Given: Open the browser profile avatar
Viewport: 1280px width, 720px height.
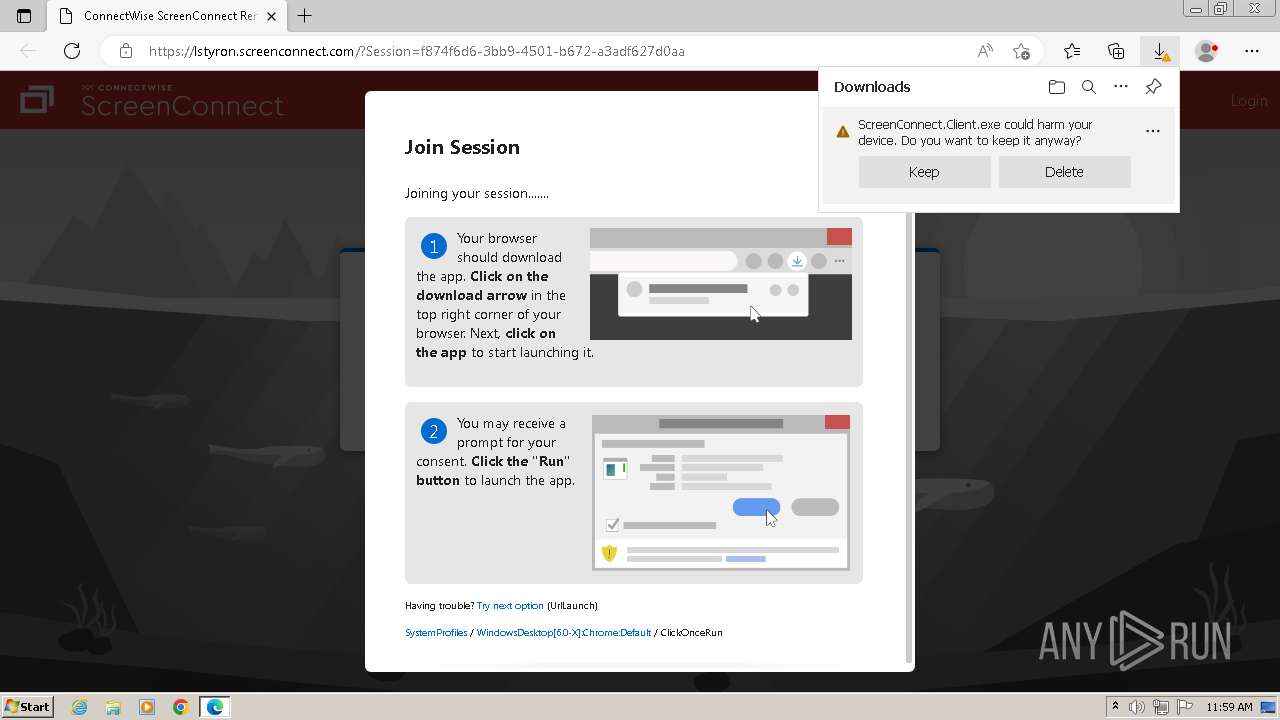Looking at the screenshot, I should coord(1207,51).
